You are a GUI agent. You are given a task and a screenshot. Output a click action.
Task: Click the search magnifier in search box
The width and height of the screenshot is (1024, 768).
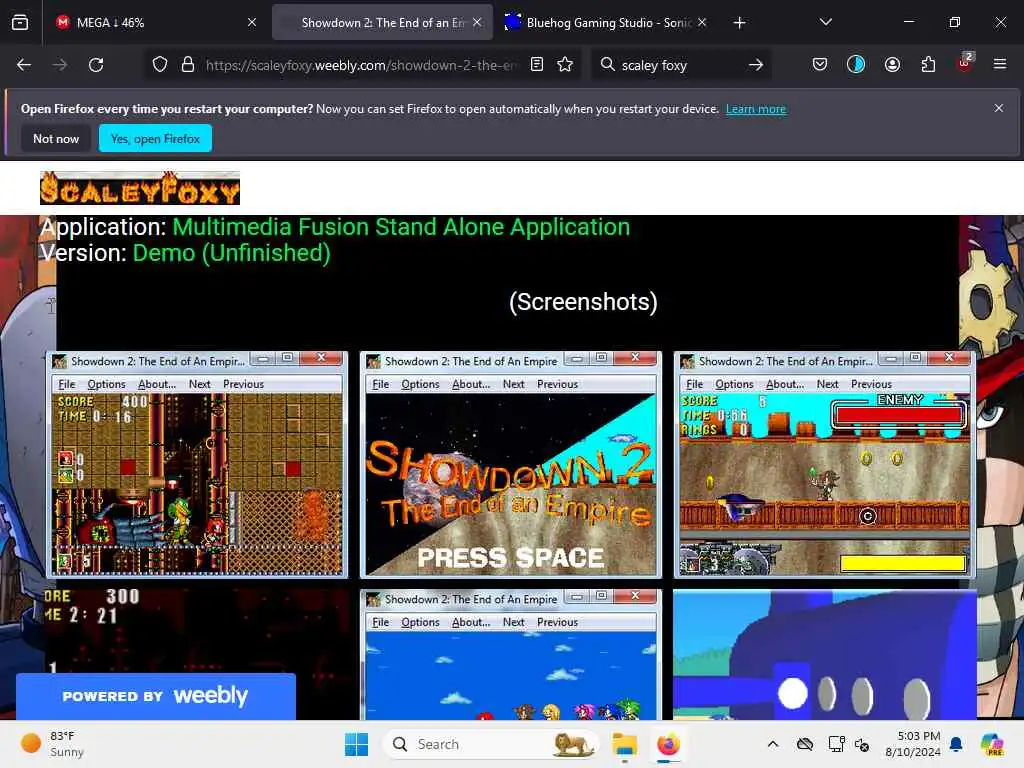point(607,65)
